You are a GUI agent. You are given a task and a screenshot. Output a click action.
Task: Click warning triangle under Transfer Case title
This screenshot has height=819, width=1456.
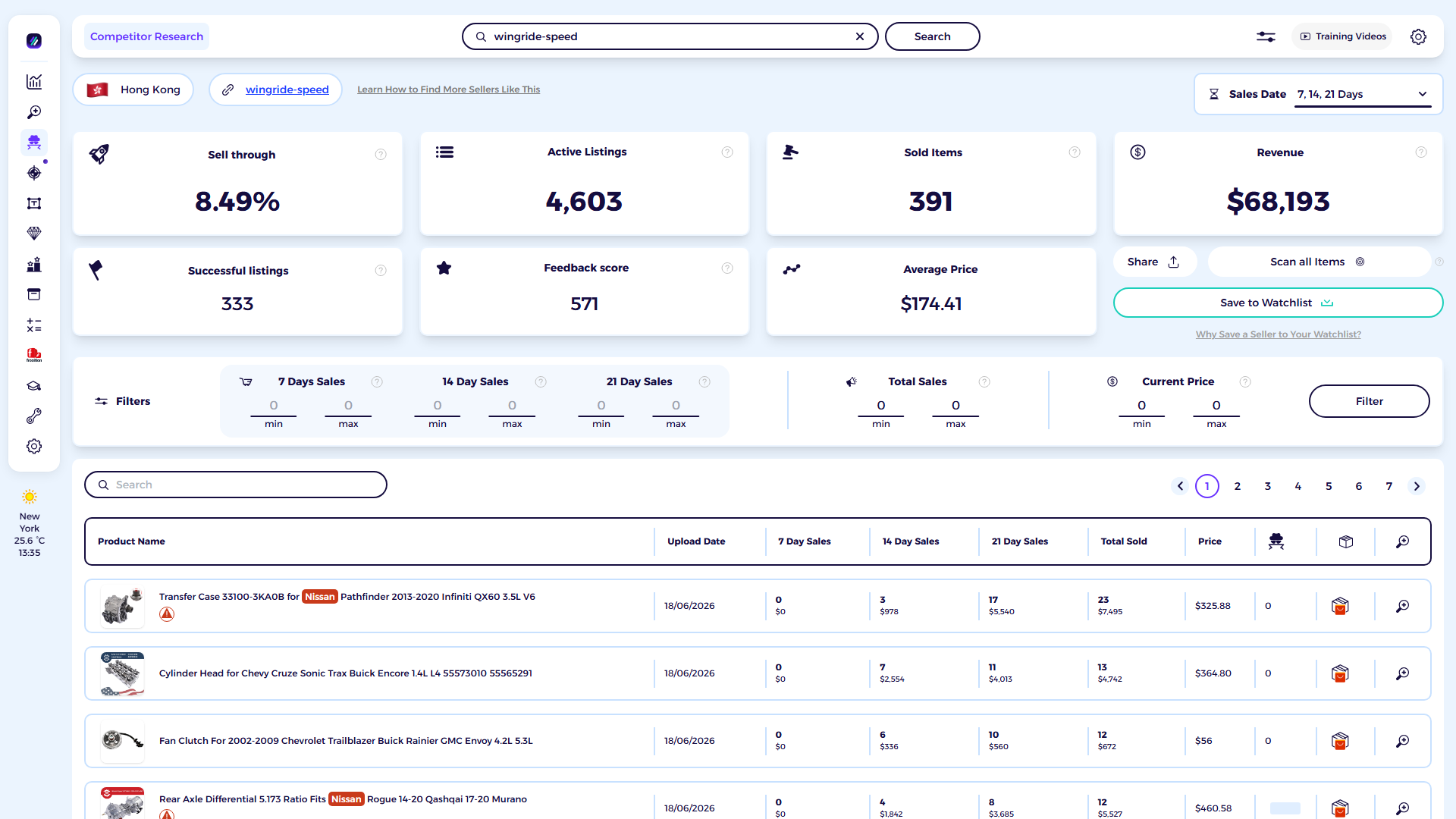[x=167, y=614]
